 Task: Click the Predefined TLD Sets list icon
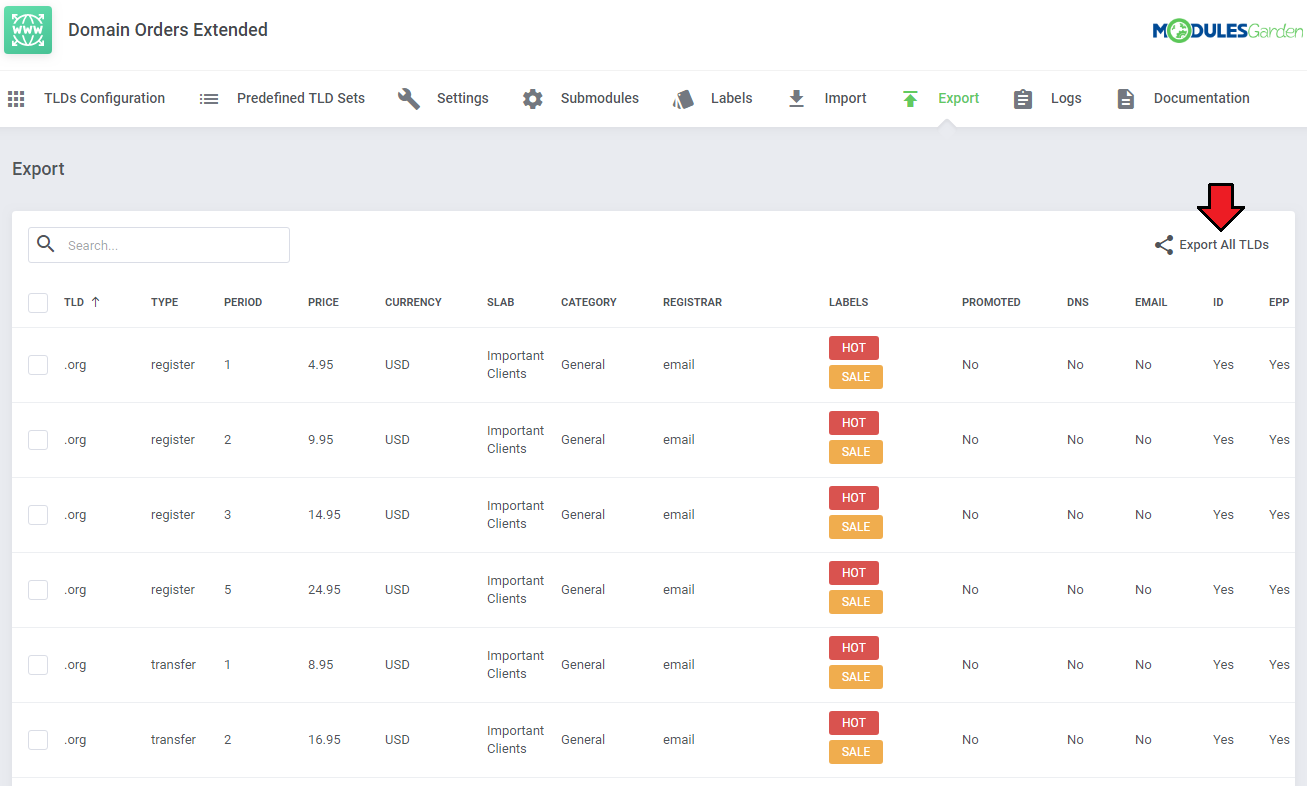(x=209, y=99)
